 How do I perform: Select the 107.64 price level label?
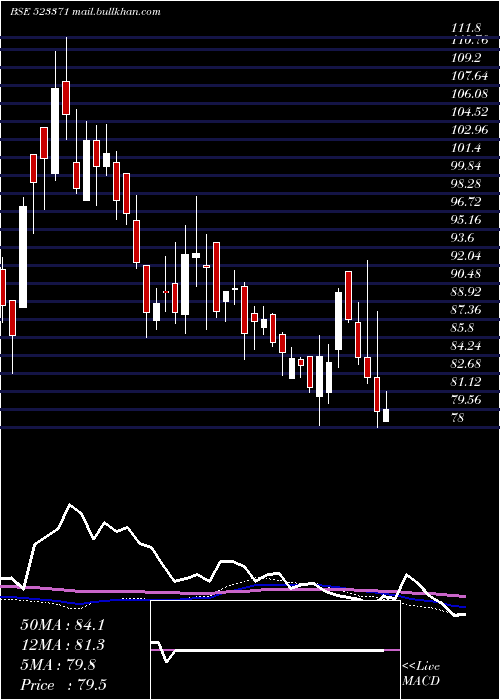(x=470, y=76)
